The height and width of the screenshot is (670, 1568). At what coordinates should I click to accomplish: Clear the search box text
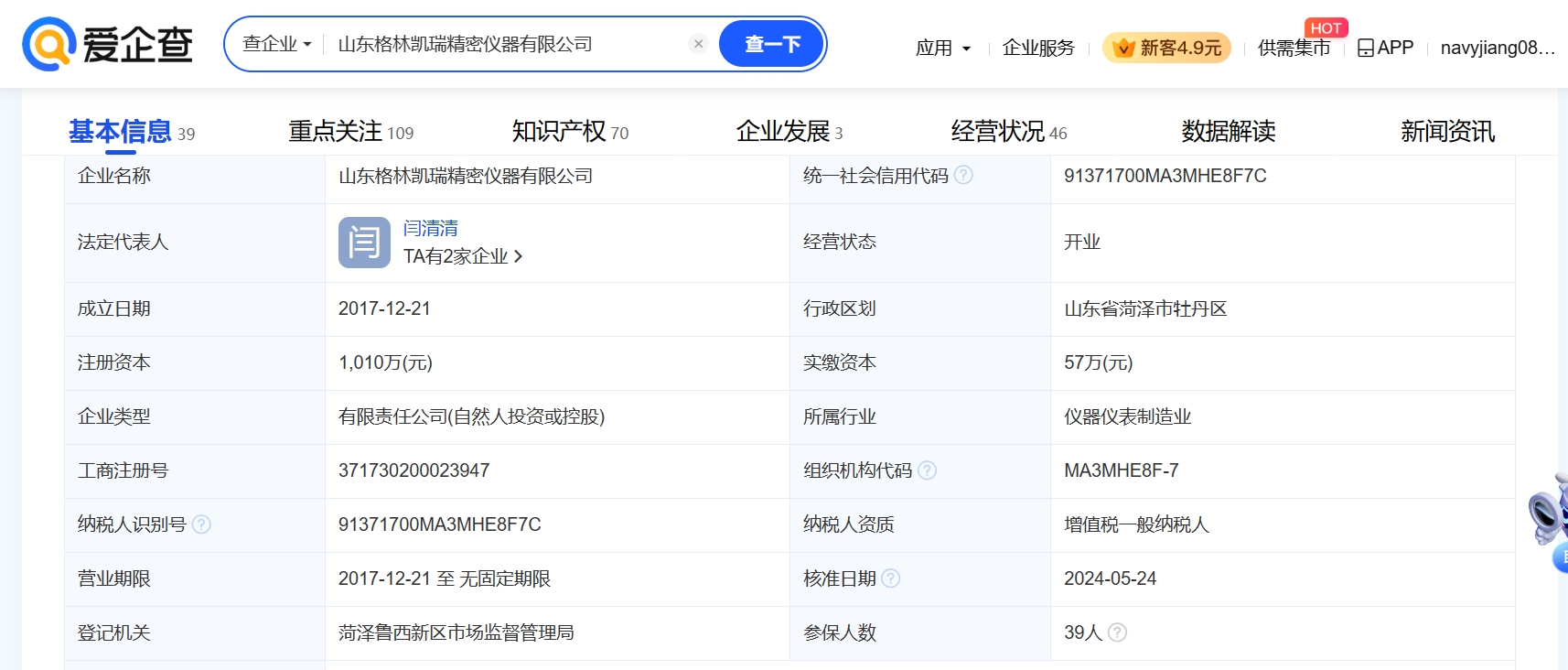click(698, 44)
